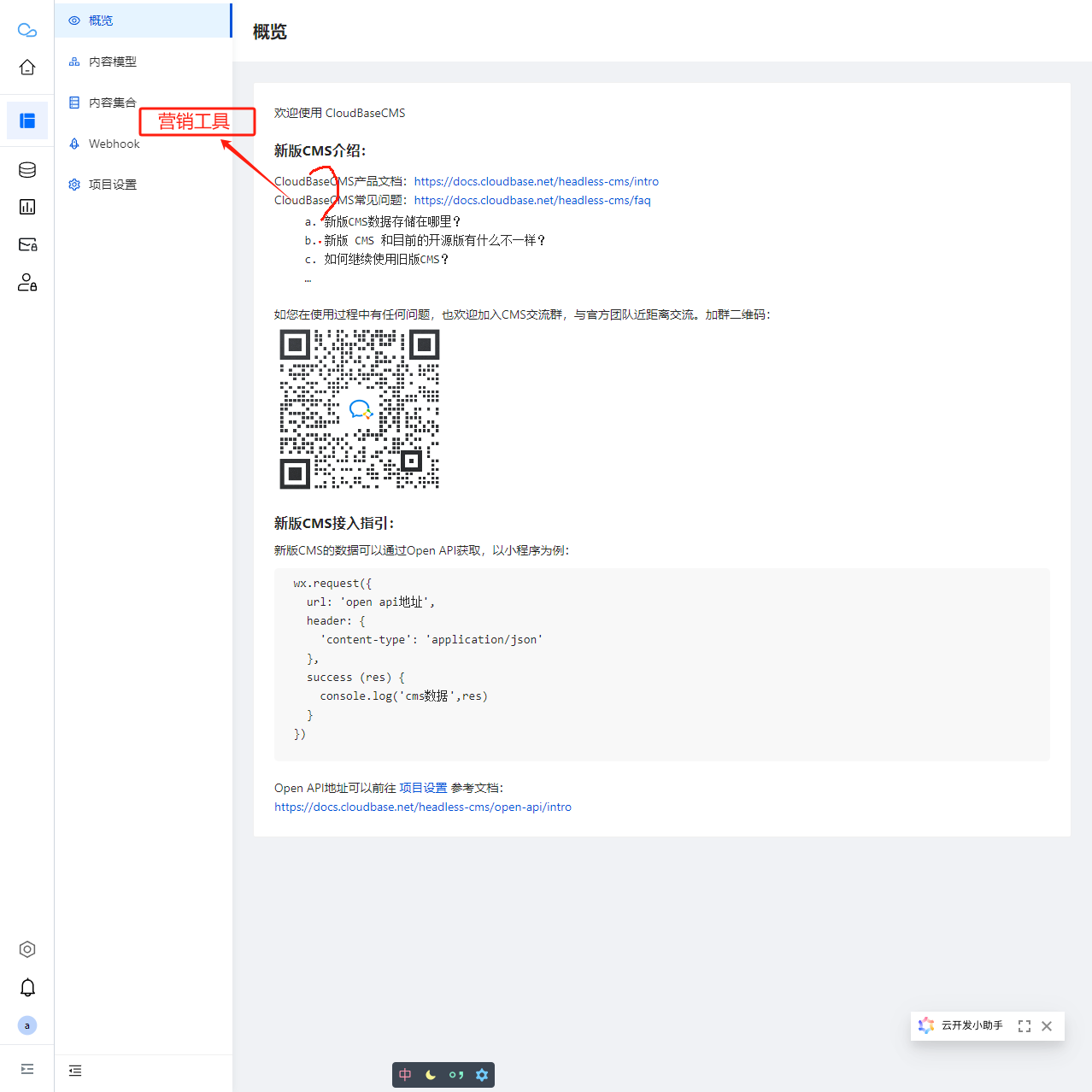Toggle punctuation mode in IME bar

[456, 1075]
